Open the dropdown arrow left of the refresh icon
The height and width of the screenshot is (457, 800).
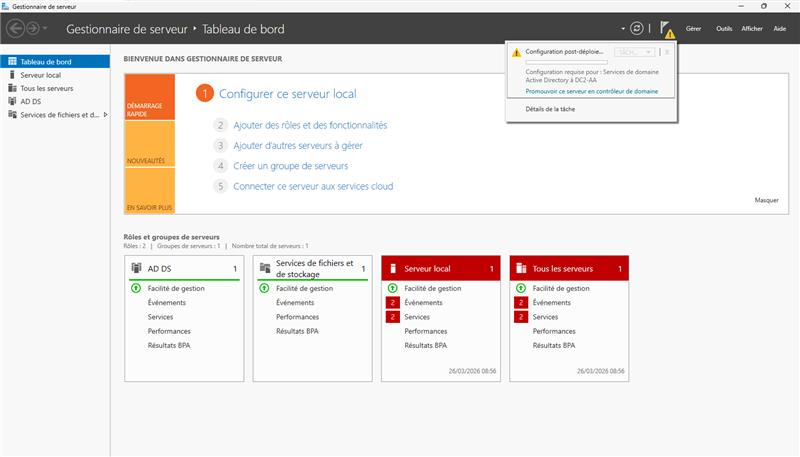[x=623, y=29]
